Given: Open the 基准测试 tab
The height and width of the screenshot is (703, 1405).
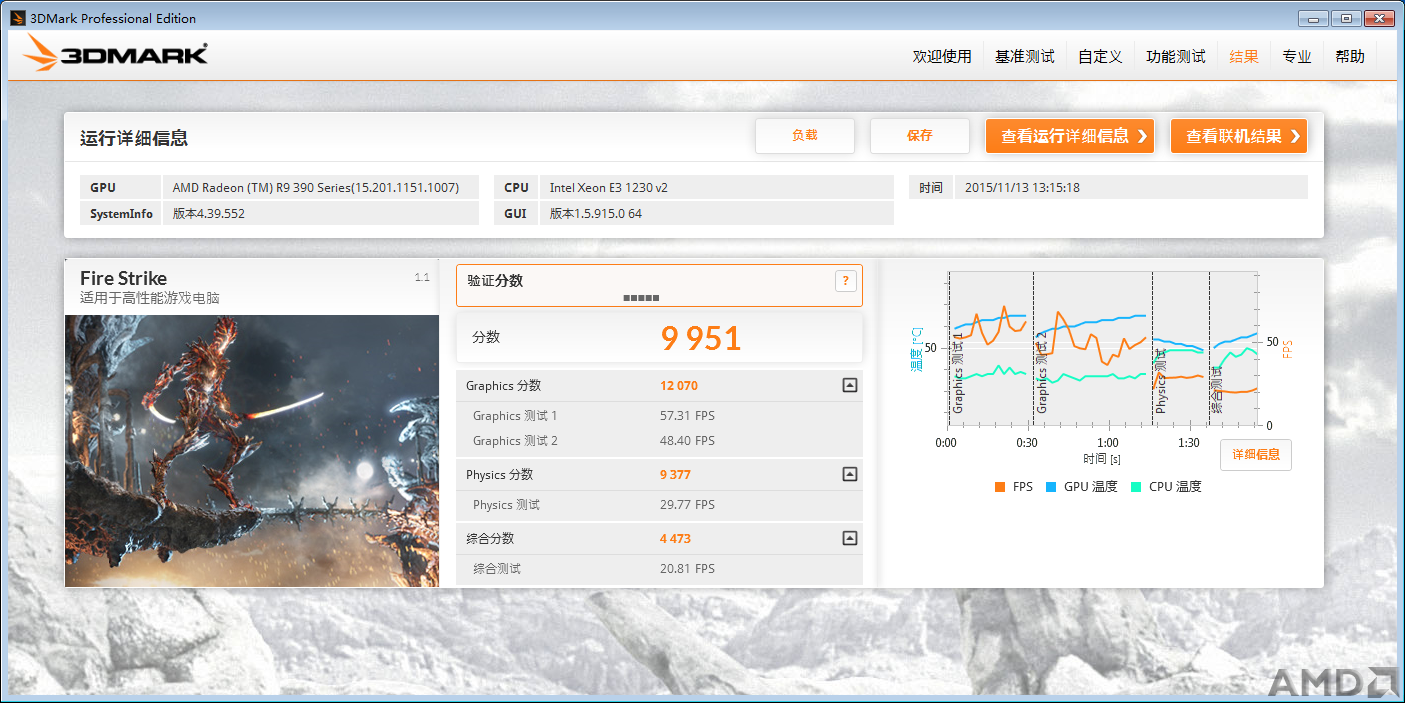Looking at the screenshot, I should click(x=1025, y=56).
